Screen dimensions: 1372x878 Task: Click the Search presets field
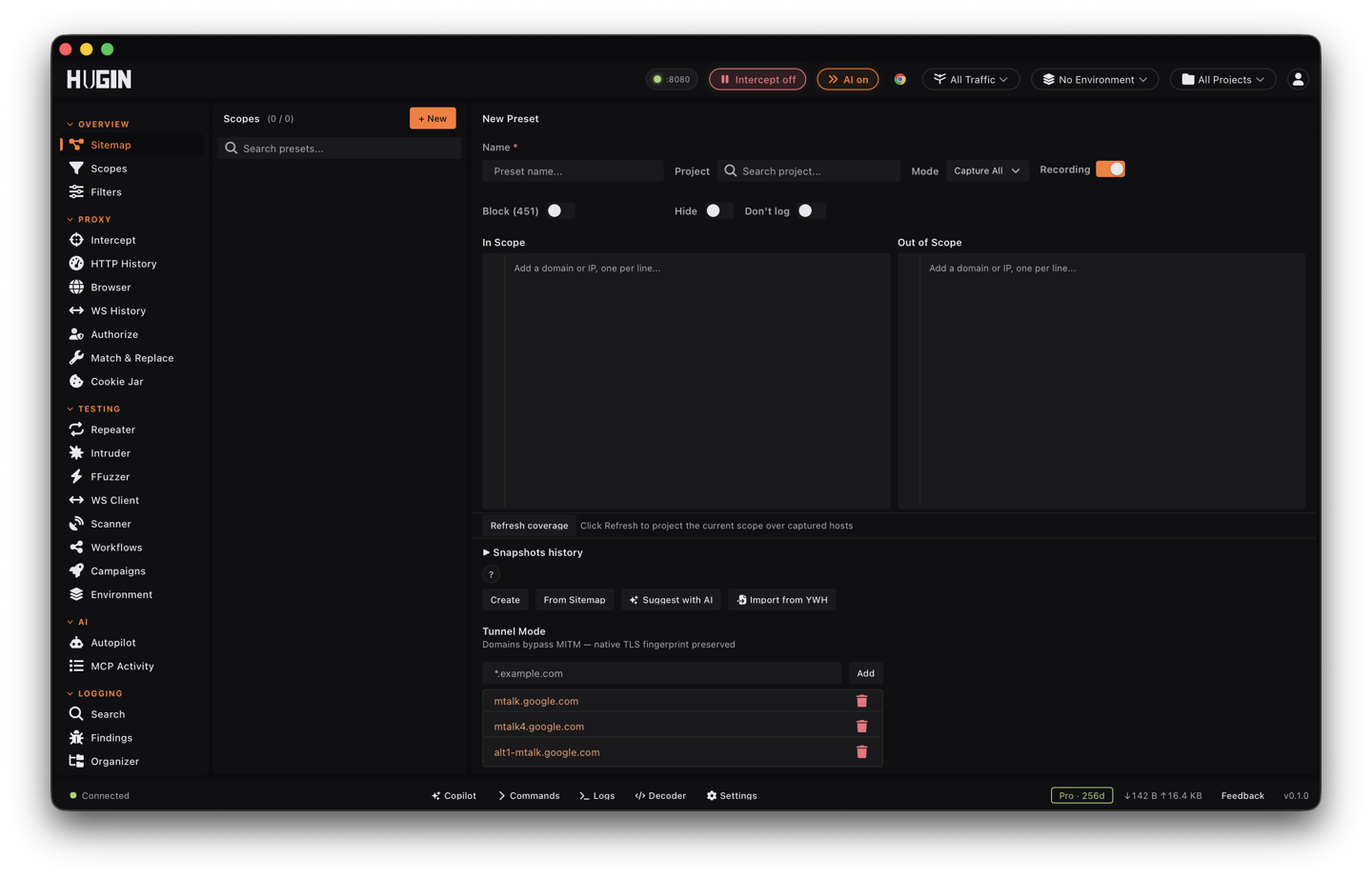pos(339,149)
